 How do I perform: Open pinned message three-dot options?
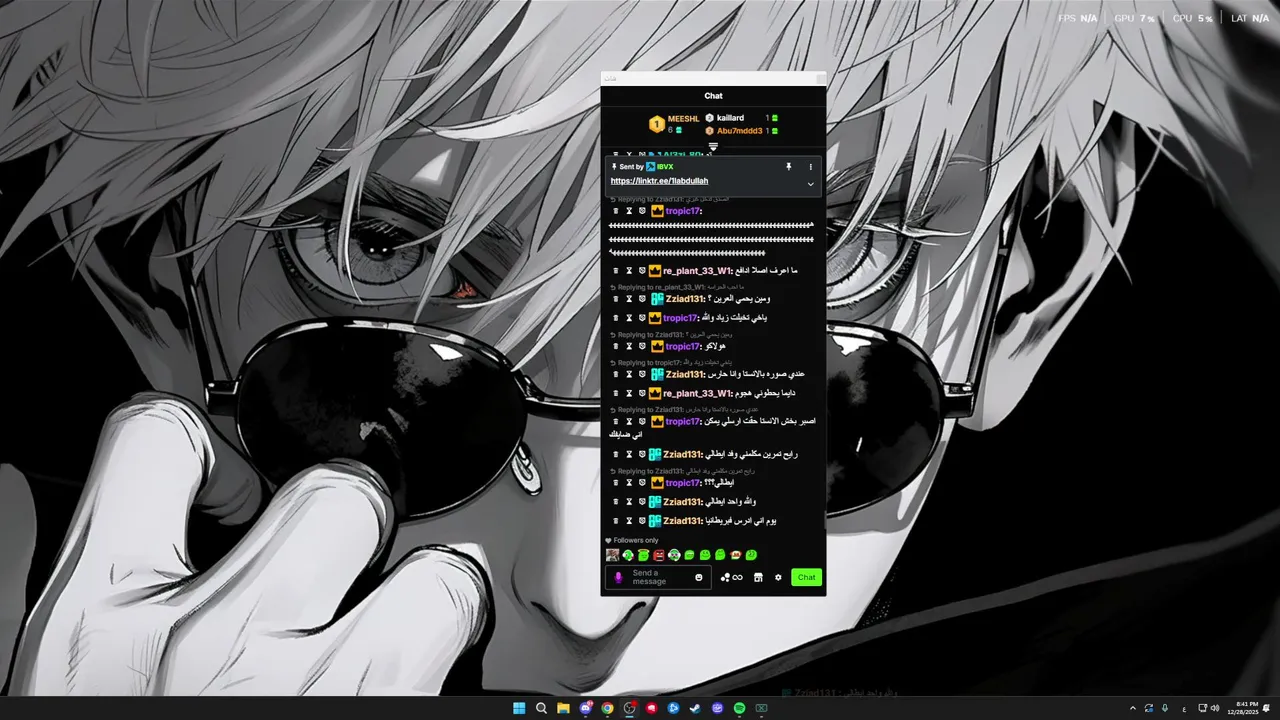(x=811, y=167)
